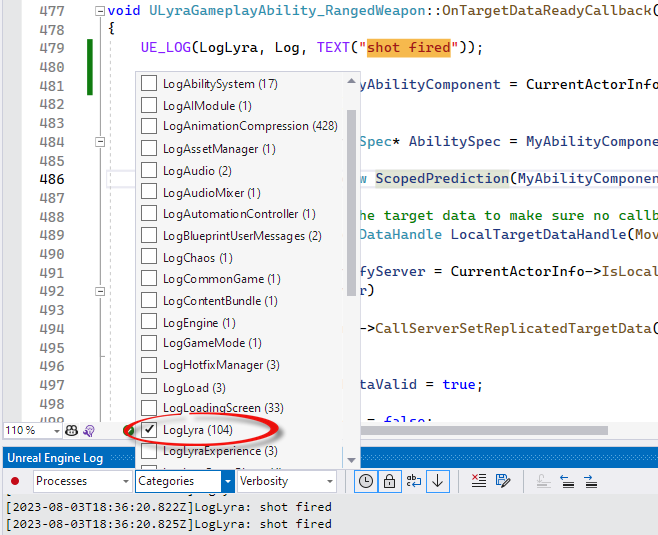Check the LogAudioMixer (1) category
The width and height of the screenshot is (658, 535).
click(149, 191)
